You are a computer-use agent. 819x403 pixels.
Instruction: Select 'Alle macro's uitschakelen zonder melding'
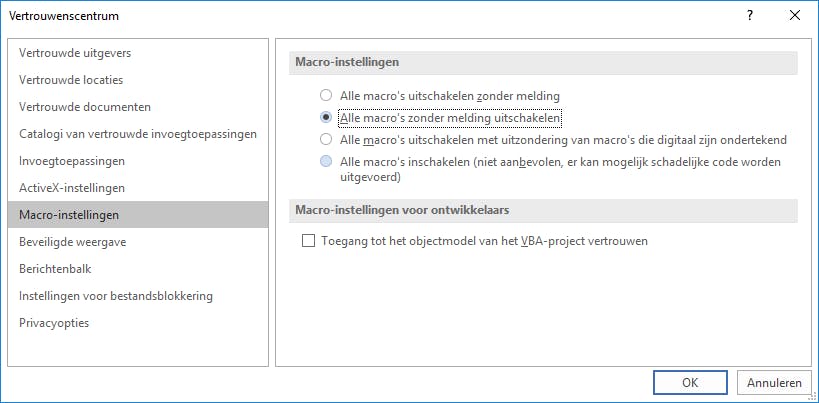325,96
